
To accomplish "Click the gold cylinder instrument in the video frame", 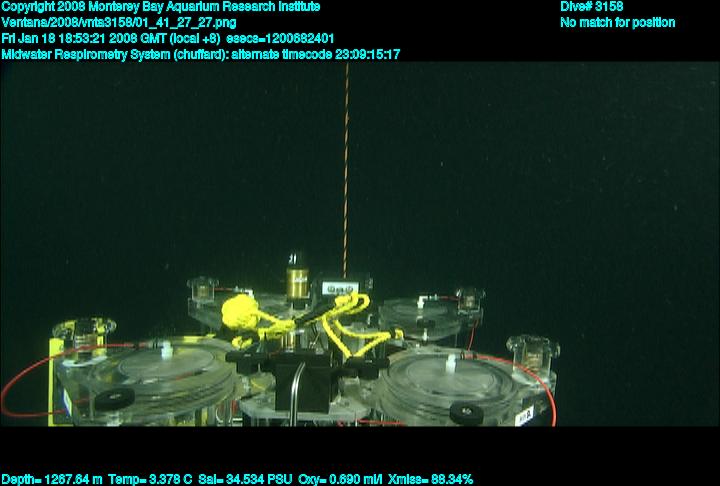I will click(297, 282).
